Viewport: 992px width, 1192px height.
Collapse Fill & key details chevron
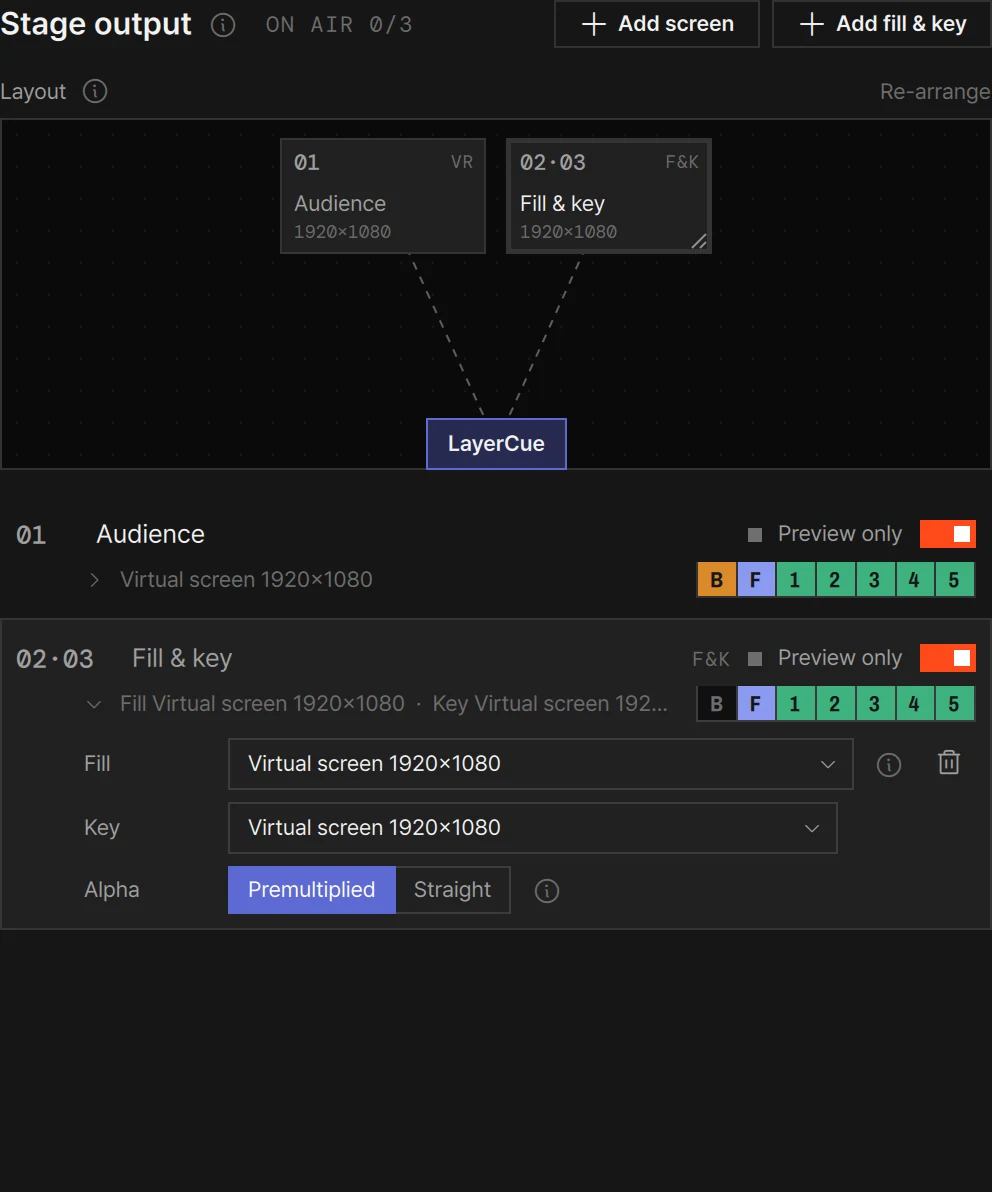(x=94, y=704)
